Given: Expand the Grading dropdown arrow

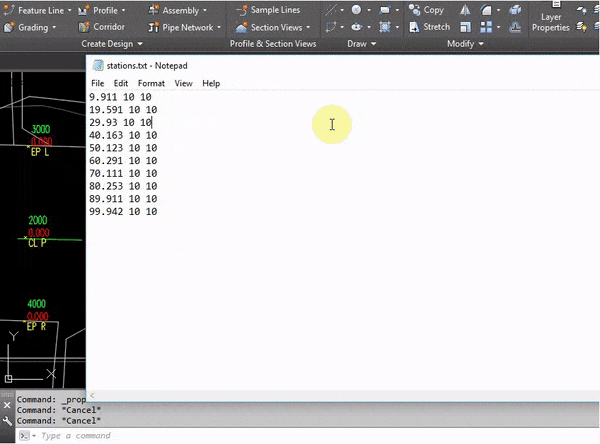Looking at the screenshot, I should pyautogui.click(x=54, y=28).
